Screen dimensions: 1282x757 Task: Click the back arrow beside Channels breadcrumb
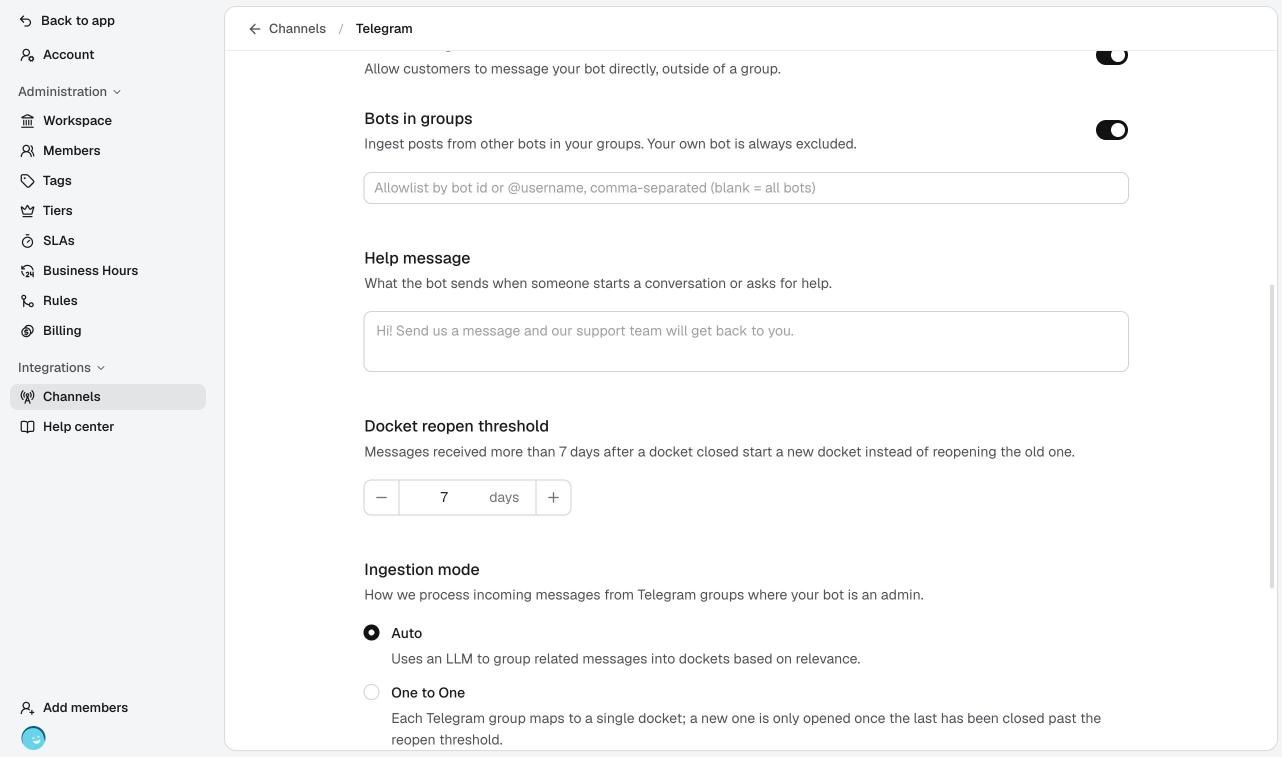pos(255,29)
